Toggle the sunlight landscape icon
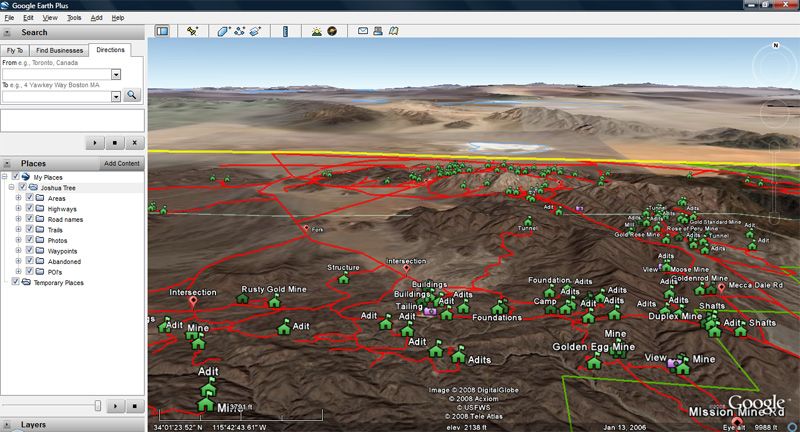Viewport: 800px width, 432px height. point(317,31)
